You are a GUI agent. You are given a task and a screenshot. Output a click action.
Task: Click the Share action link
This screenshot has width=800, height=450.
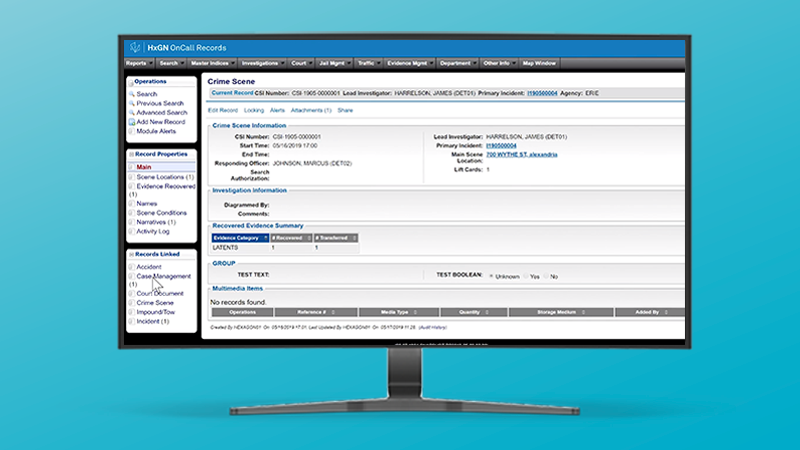click(345, 110)
